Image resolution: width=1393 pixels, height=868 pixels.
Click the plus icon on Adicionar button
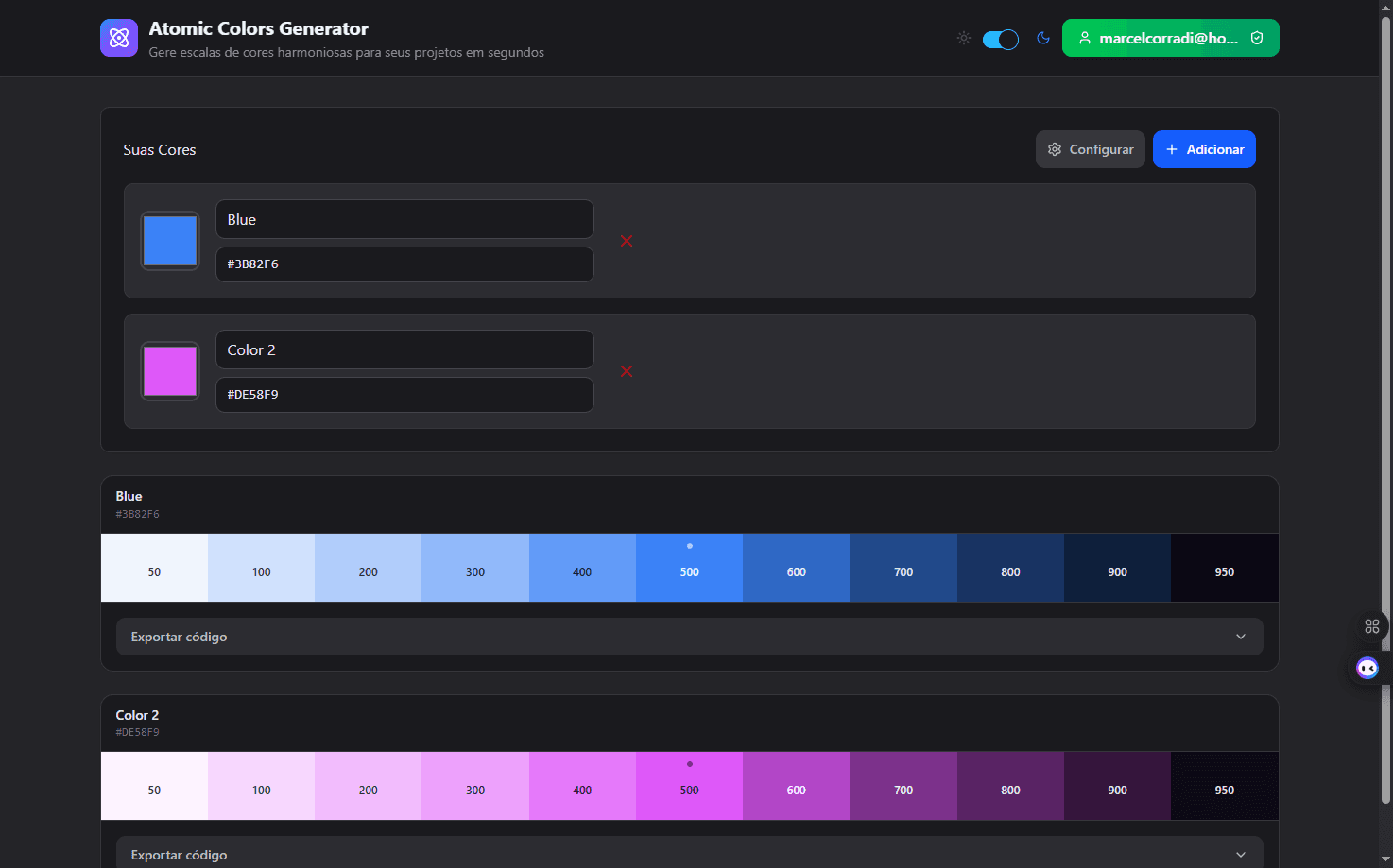pos(1171,149)
